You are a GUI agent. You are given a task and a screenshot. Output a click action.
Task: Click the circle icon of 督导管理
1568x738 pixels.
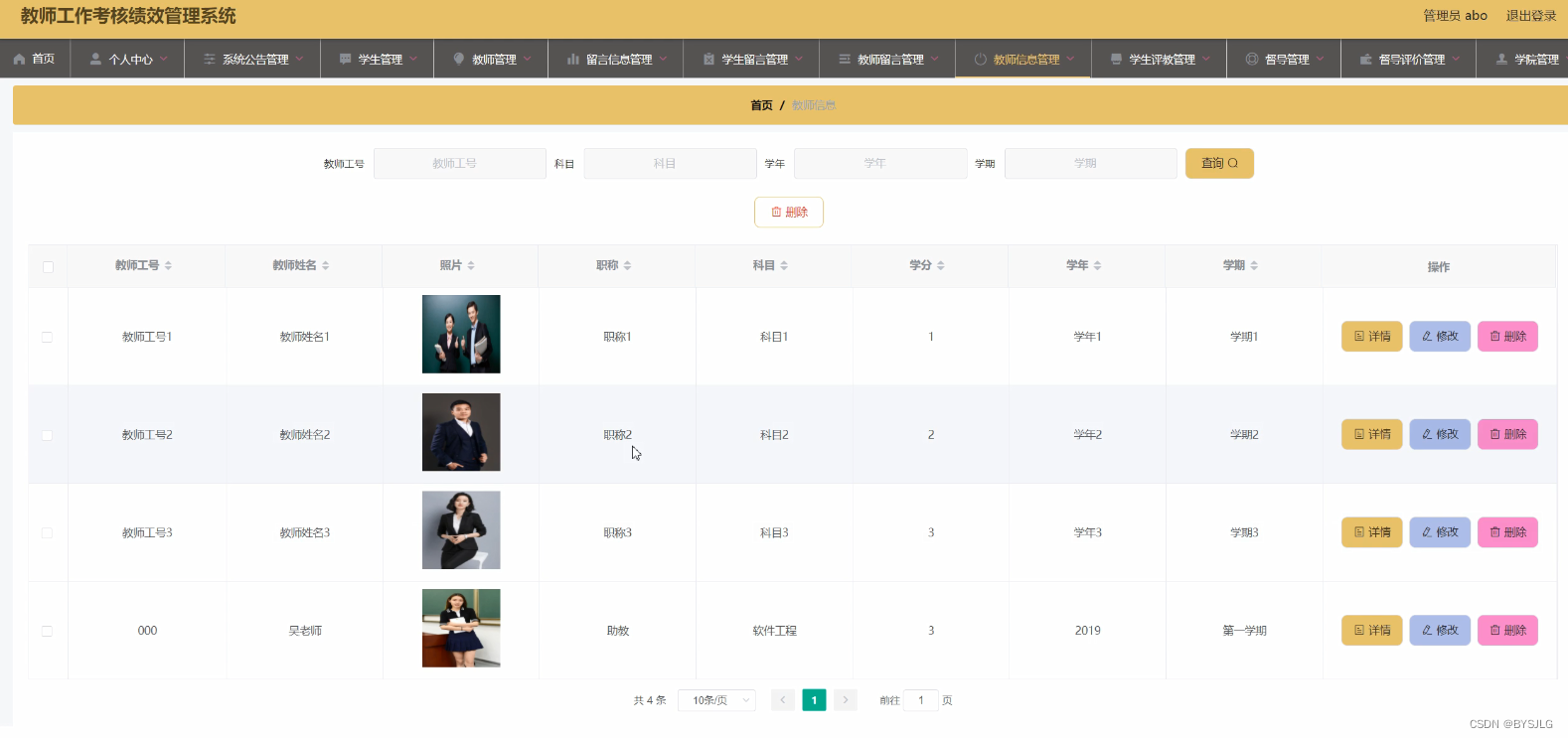1252,60
